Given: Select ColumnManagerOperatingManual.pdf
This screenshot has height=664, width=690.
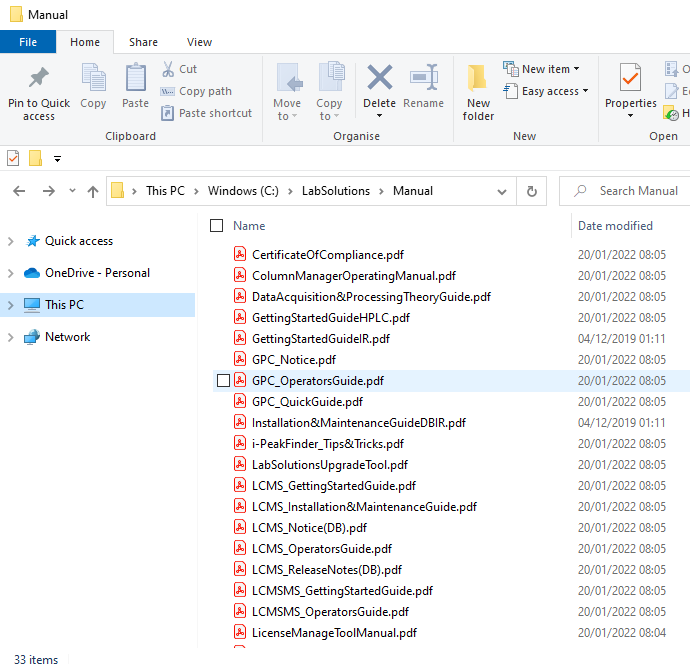Looking at the screenshot, I should pyautogui.click(x=354, y=276).
